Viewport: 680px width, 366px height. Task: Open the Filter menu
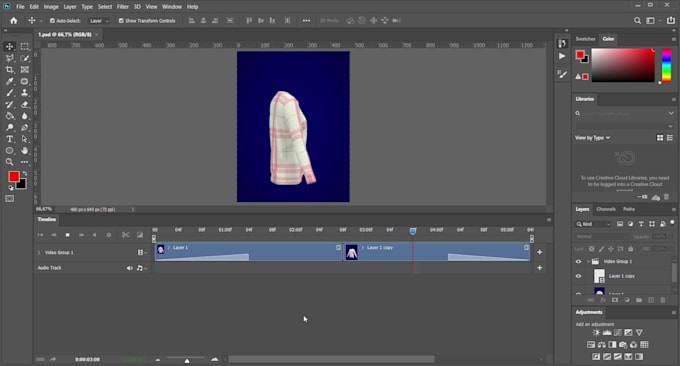(x=123, y=7)
